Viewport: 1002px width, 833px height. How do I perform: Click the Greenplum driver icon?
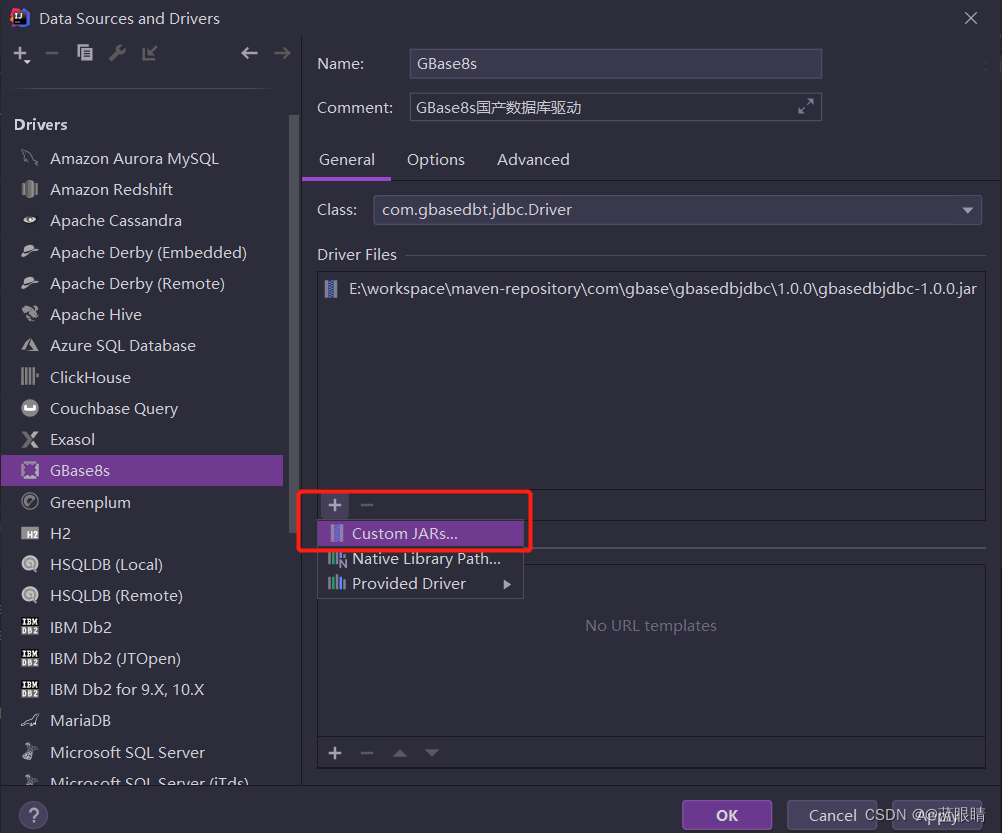click(x=29, y=502)
